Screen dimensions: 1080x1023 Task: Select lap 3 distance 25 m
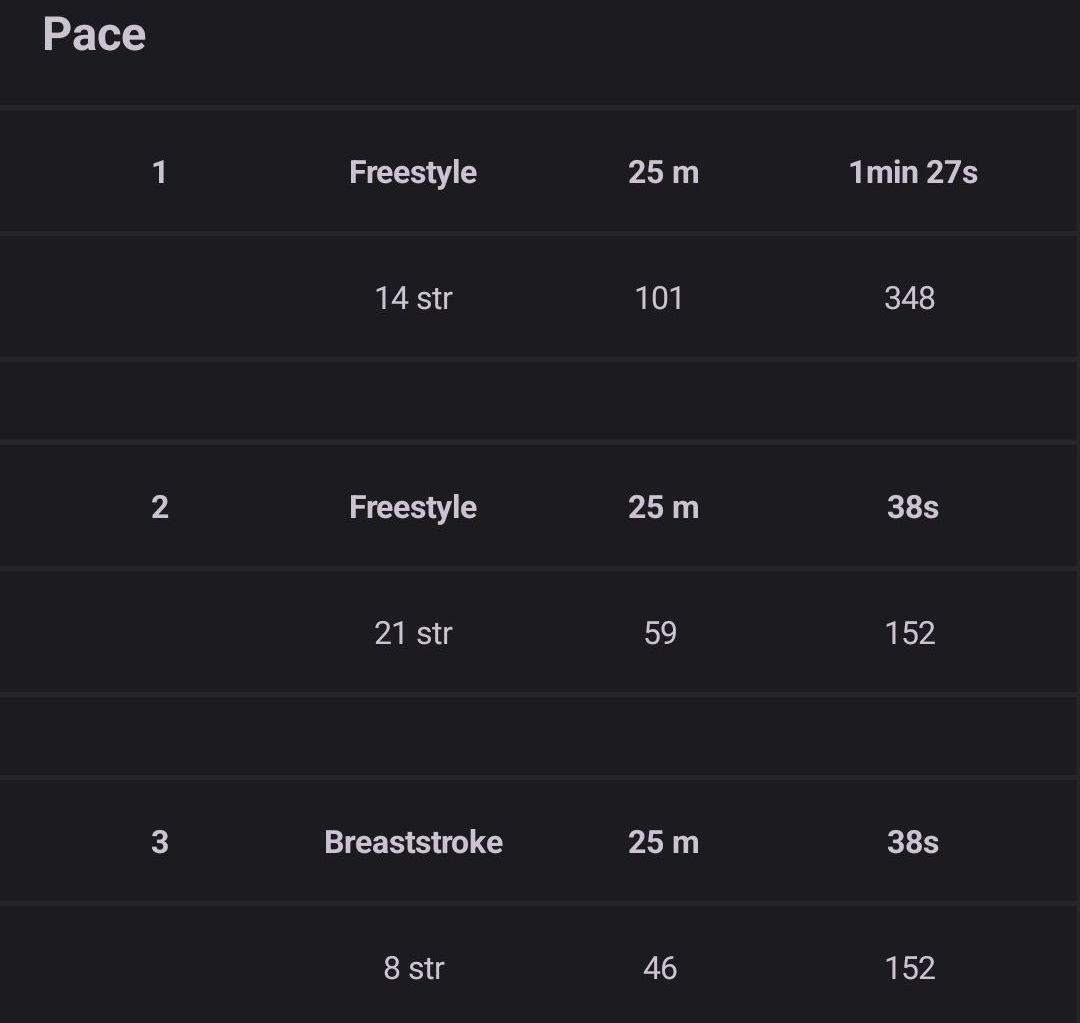click(663, 843)
